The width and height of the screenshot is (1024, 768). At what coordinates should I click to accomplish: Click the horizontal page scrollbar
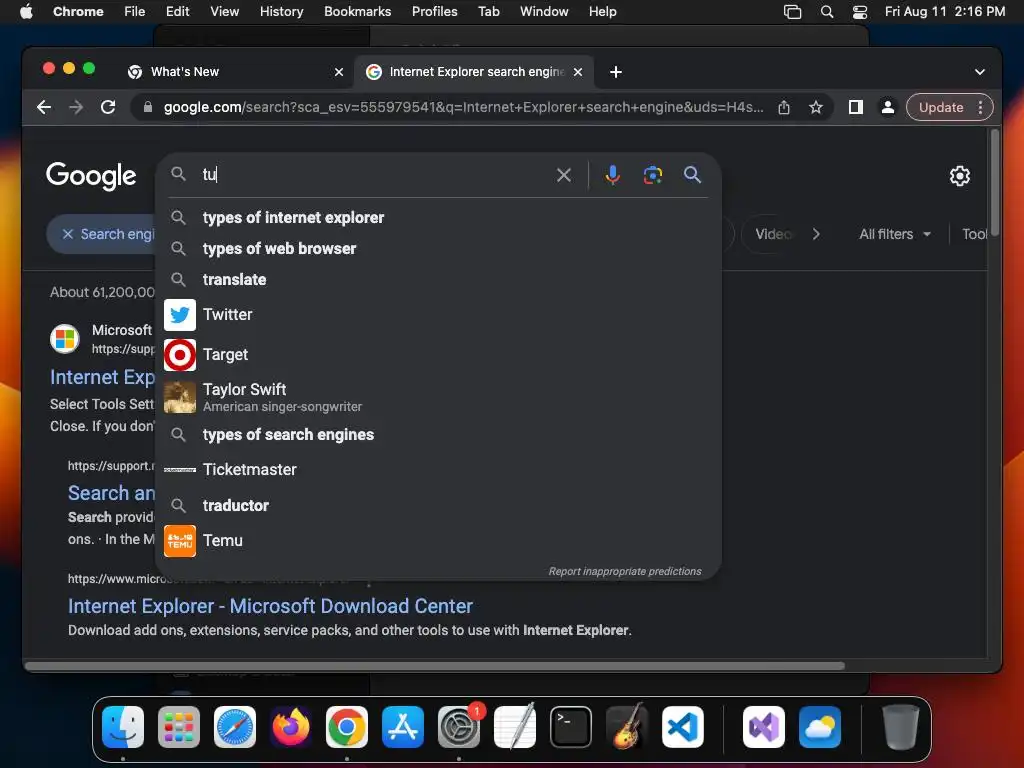[x=434, y=666]
